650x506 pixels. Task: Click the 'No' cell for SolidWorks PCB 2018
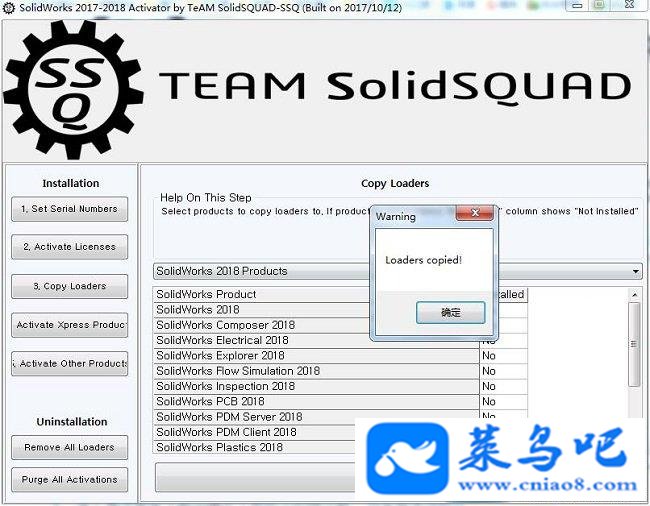pos(504,402)
